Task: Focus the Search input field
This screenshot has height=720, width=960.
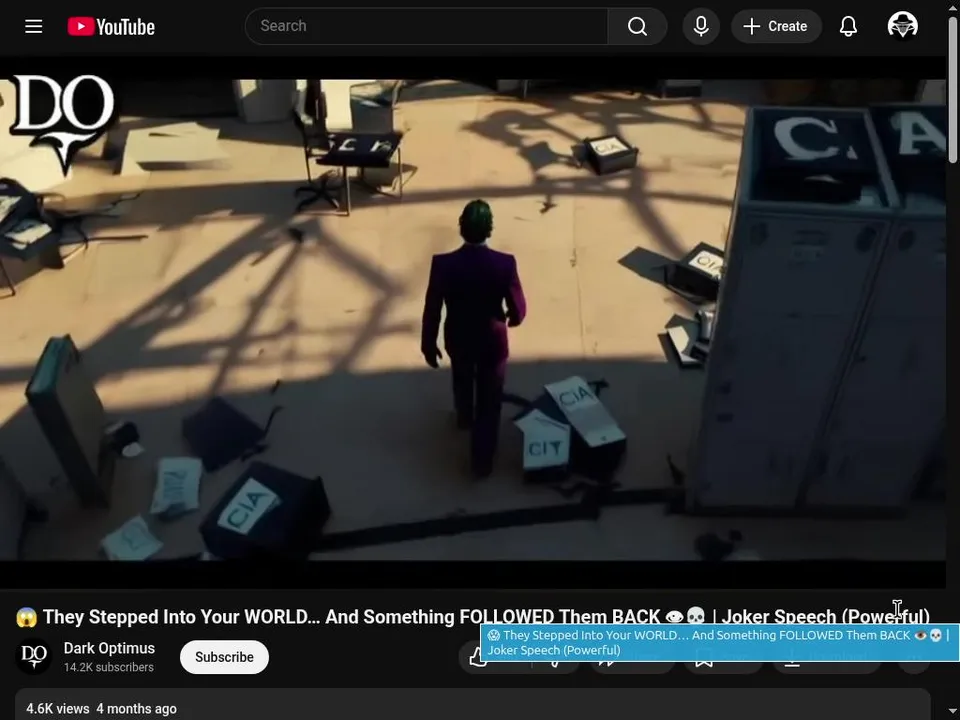Action: [427, 26]
